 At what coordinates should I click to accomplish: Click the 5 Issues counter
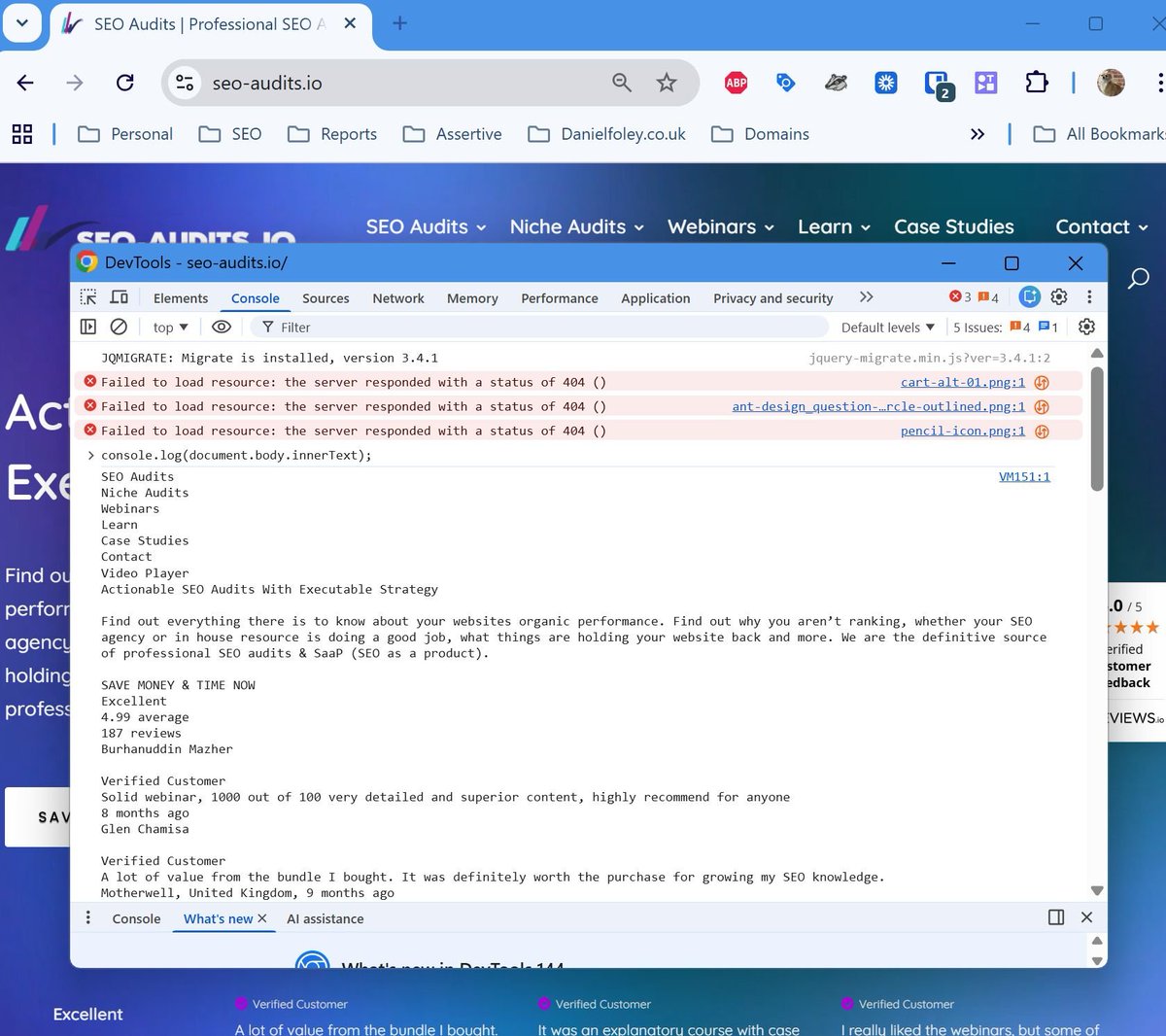[x=1006, y=328]
